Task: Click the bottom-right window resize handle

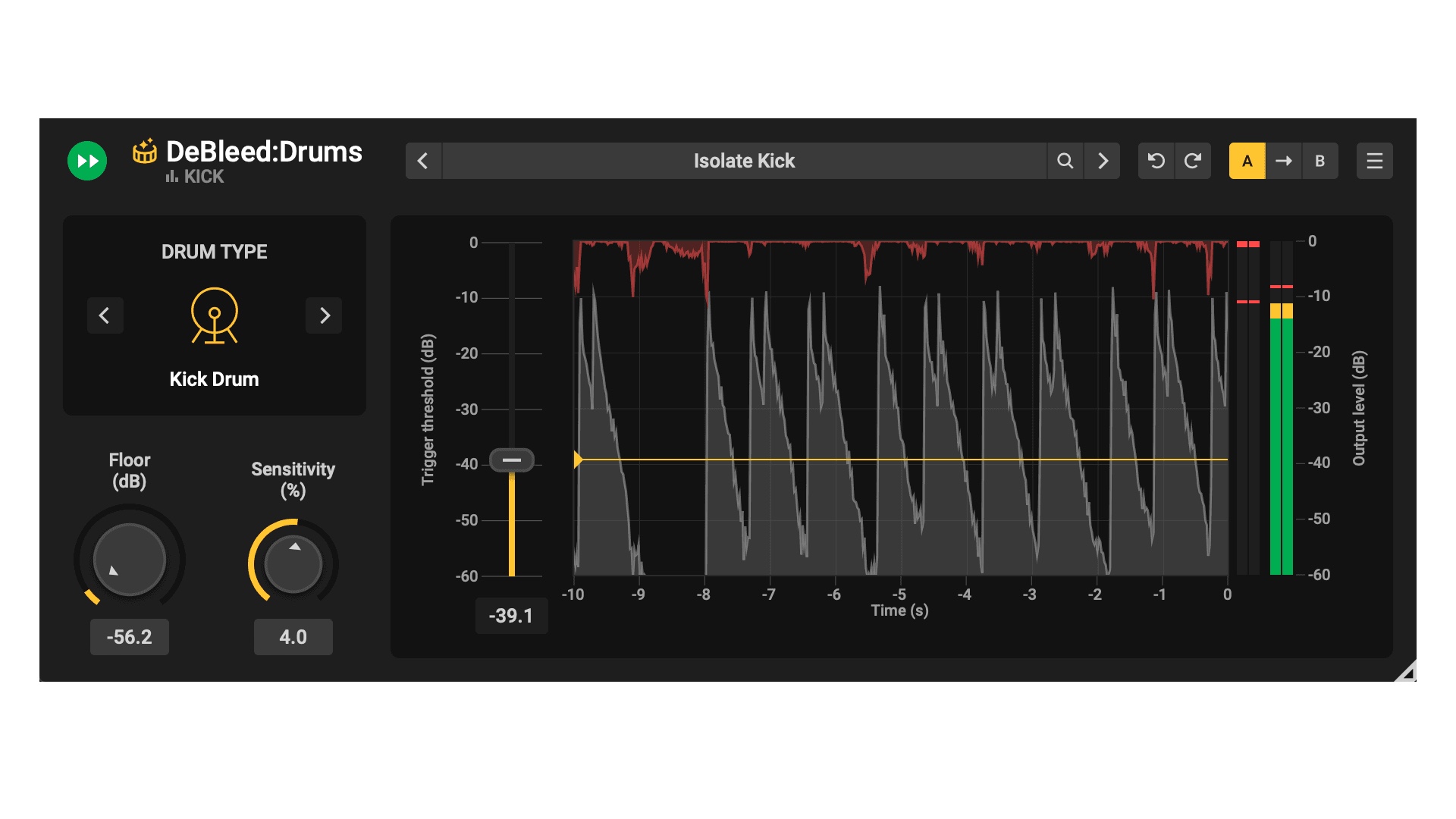Action: pos(1407,672)
